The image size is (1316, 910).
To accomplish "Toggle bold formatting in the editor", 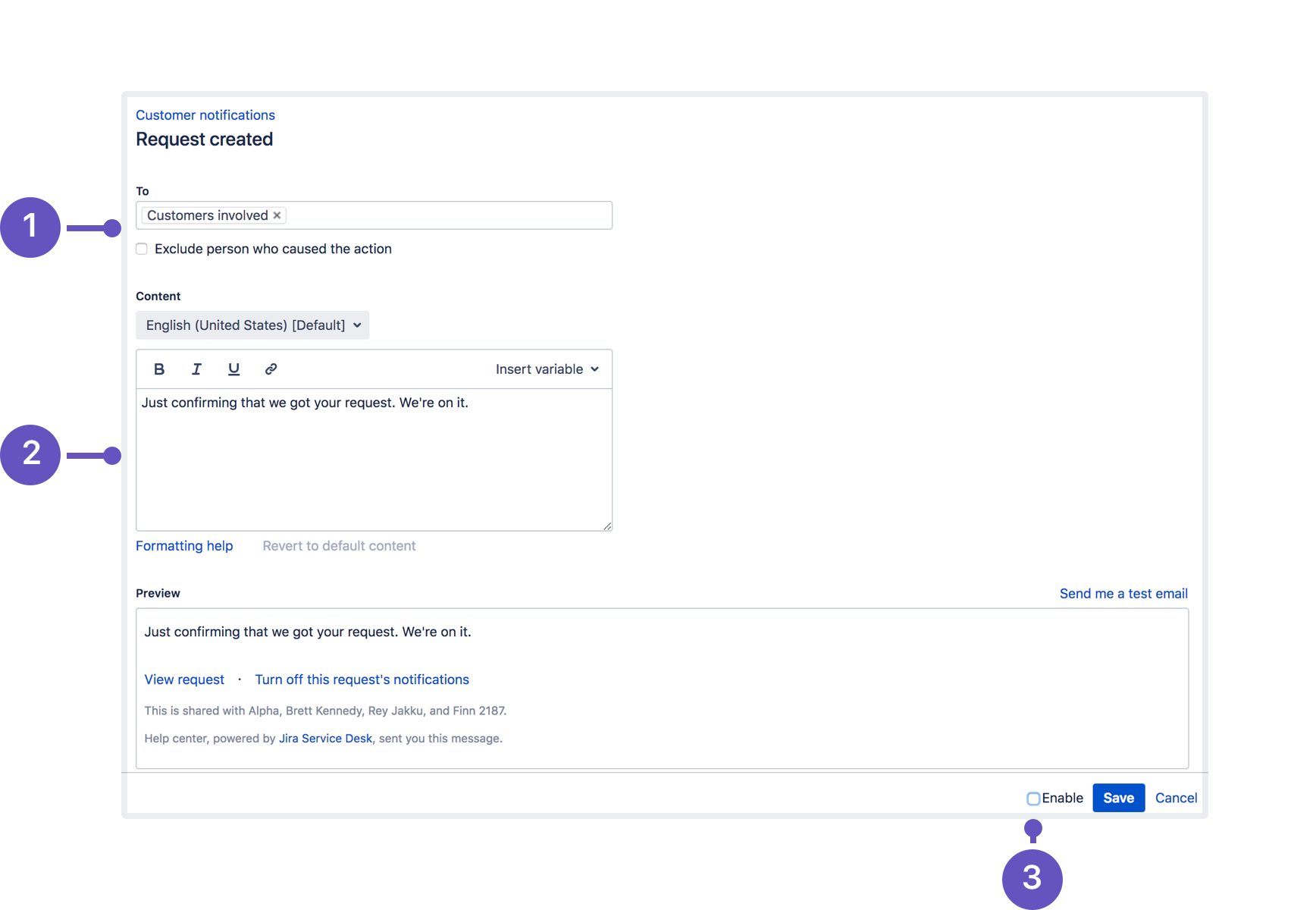I will [x=159, y=369].
